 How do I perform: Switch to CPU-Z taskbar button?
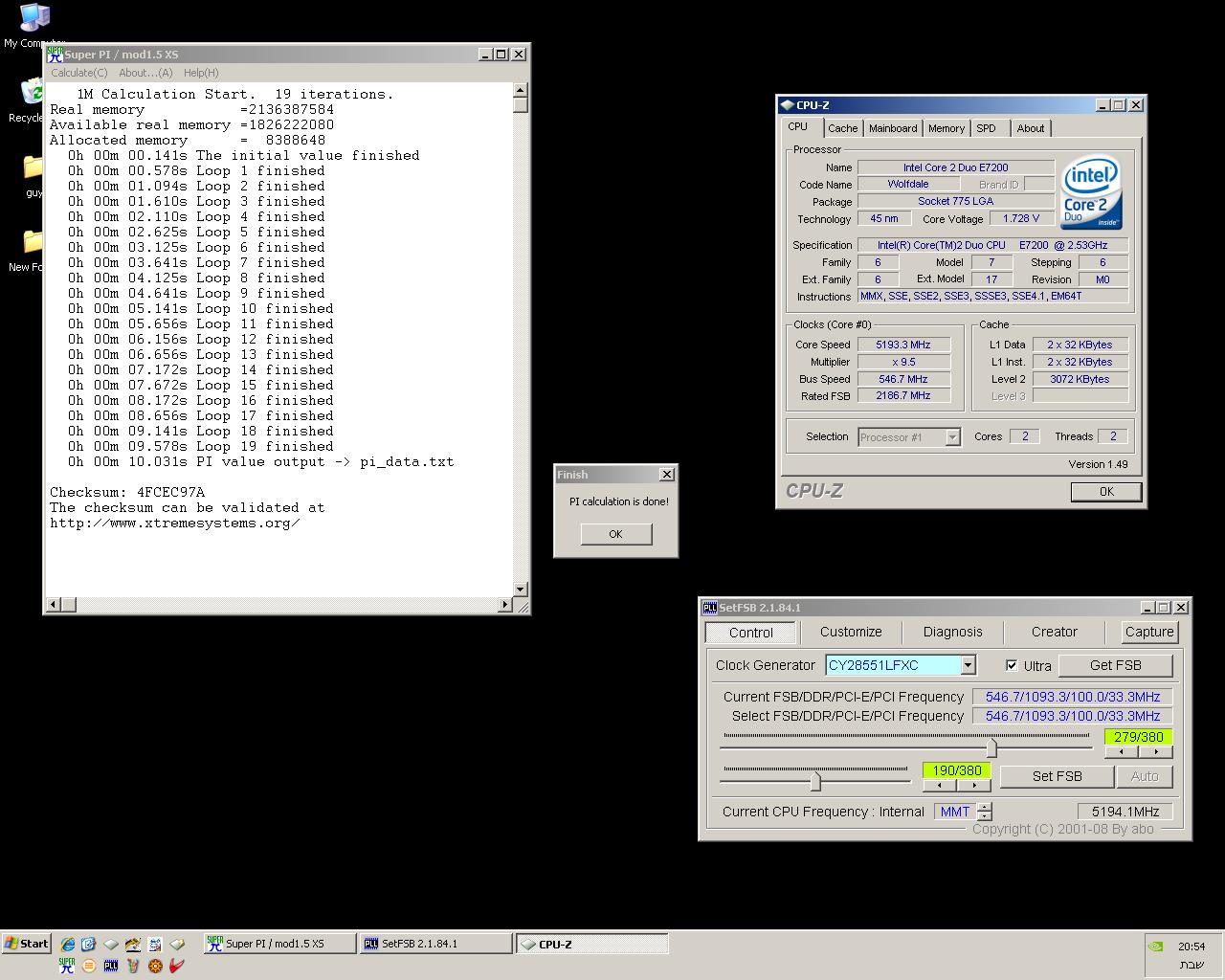591,944
